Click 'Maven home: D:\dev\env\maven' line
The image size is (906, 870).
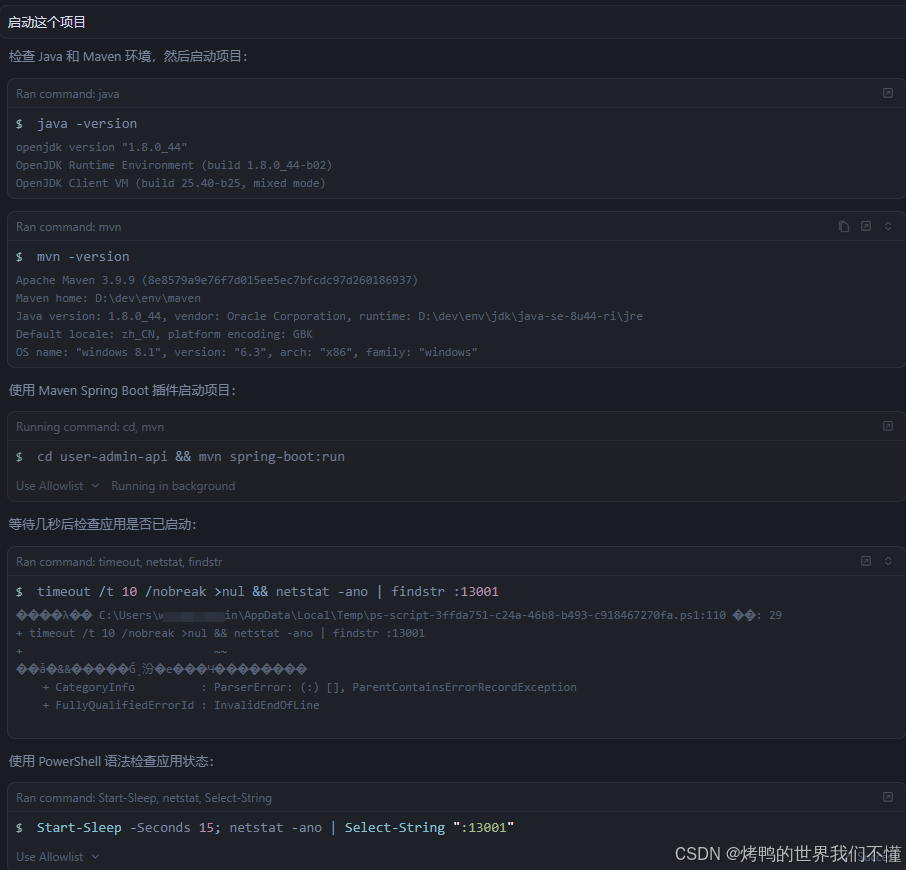(108, 298)
